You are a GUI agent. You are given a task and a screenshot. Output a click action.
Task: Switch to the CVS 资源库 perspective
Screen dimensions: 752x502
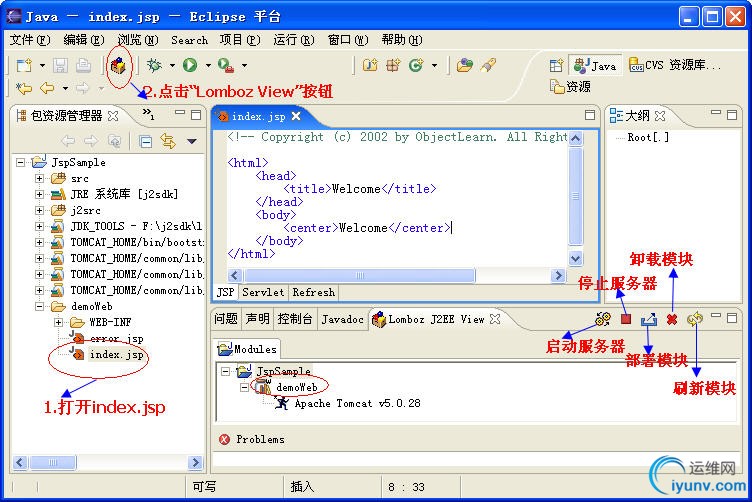[x=675, y=65]
